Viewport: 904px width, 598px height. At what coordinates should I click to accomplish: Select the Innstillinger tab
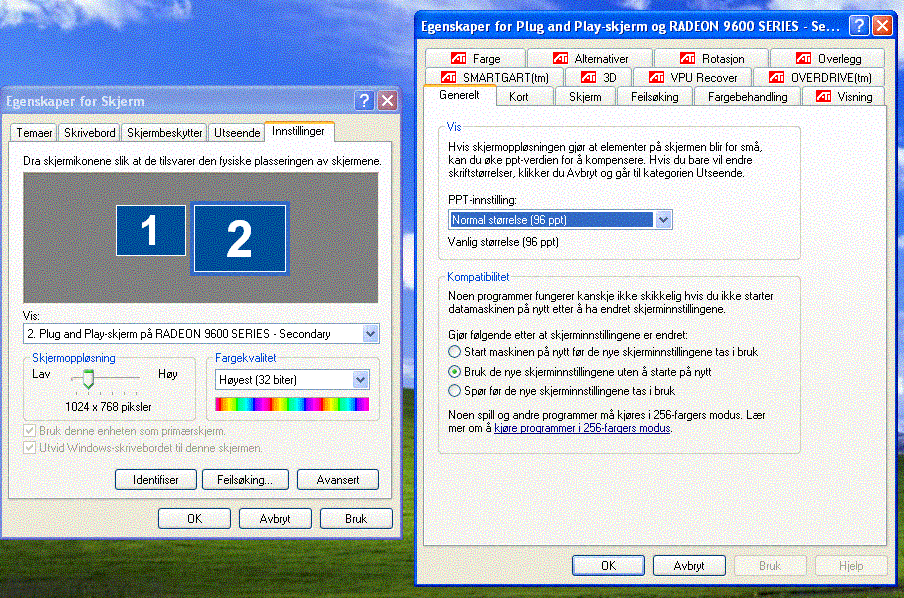click(x=299, y=131)
